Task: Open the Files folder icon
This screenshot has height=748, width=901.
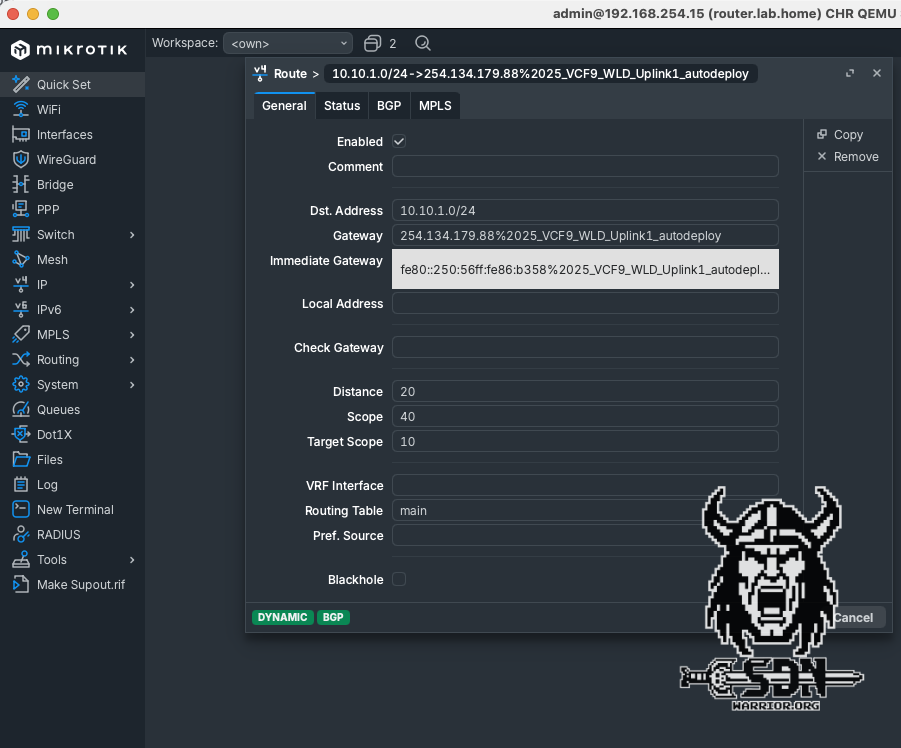Action: pyautogui.click(x=20, y=459)
